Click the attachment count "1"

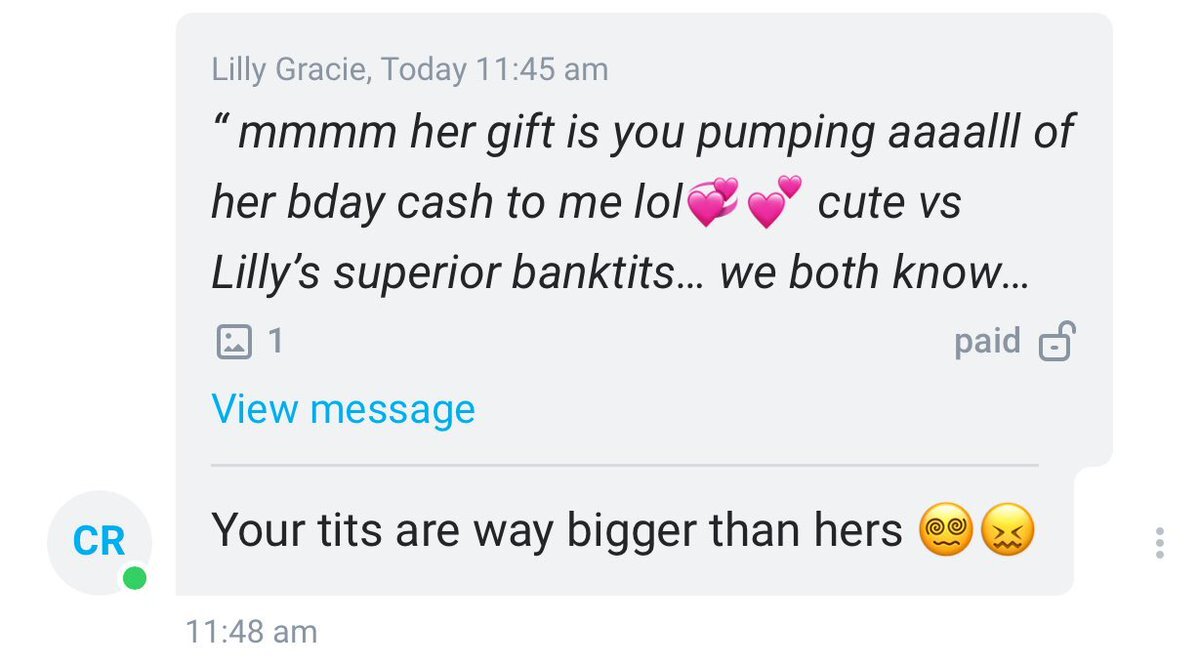click(275, 343)
